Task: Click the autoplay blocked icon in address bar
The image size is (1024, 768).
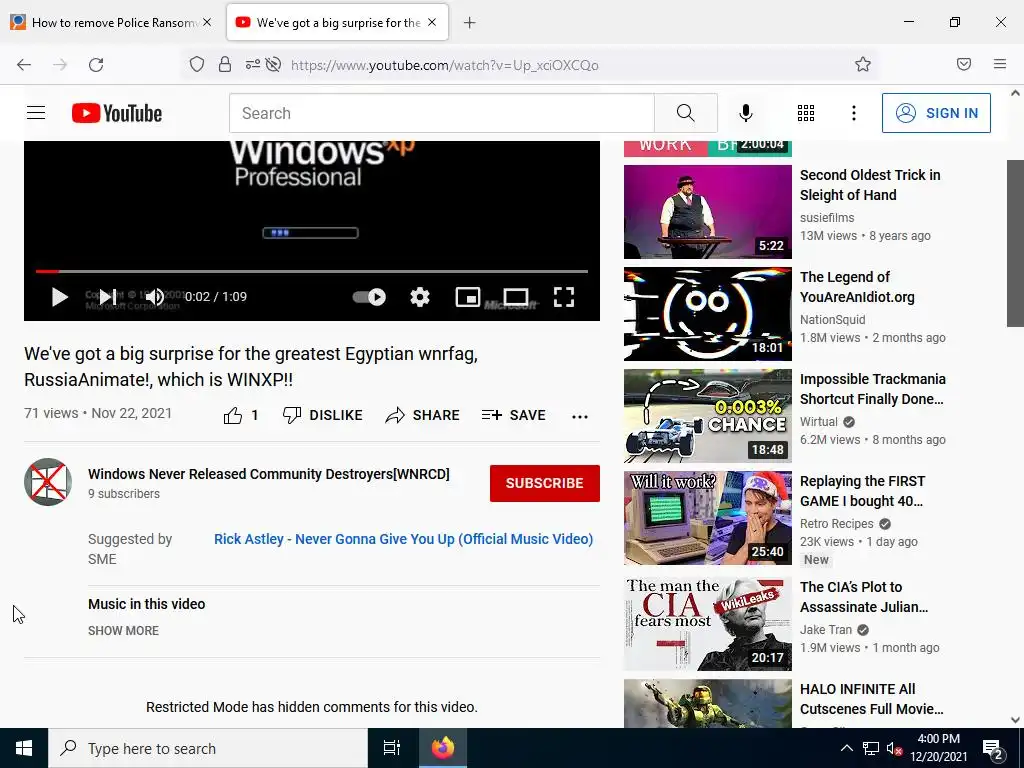Action: tap(274, 64)
